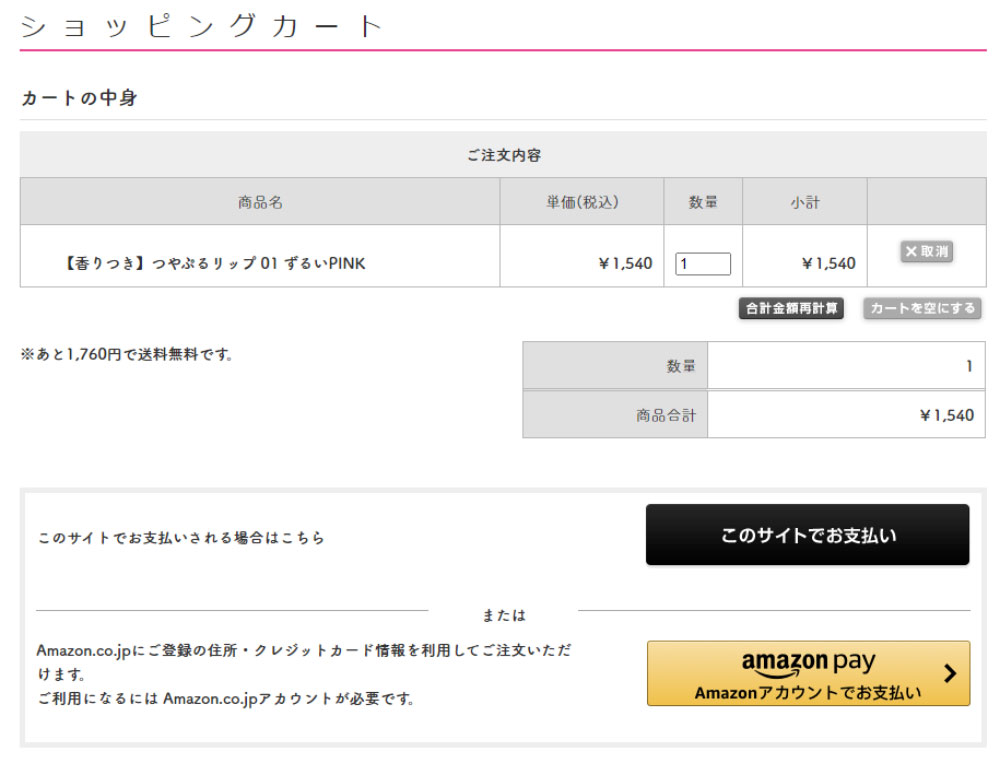Click the ショッピングカート page heading
Viewport: 1000px width, 763px height.
point(202,26)
